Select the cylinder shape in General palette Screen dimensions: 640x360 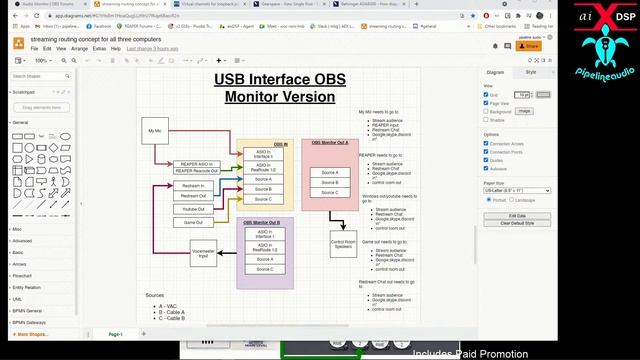[41, 159]
